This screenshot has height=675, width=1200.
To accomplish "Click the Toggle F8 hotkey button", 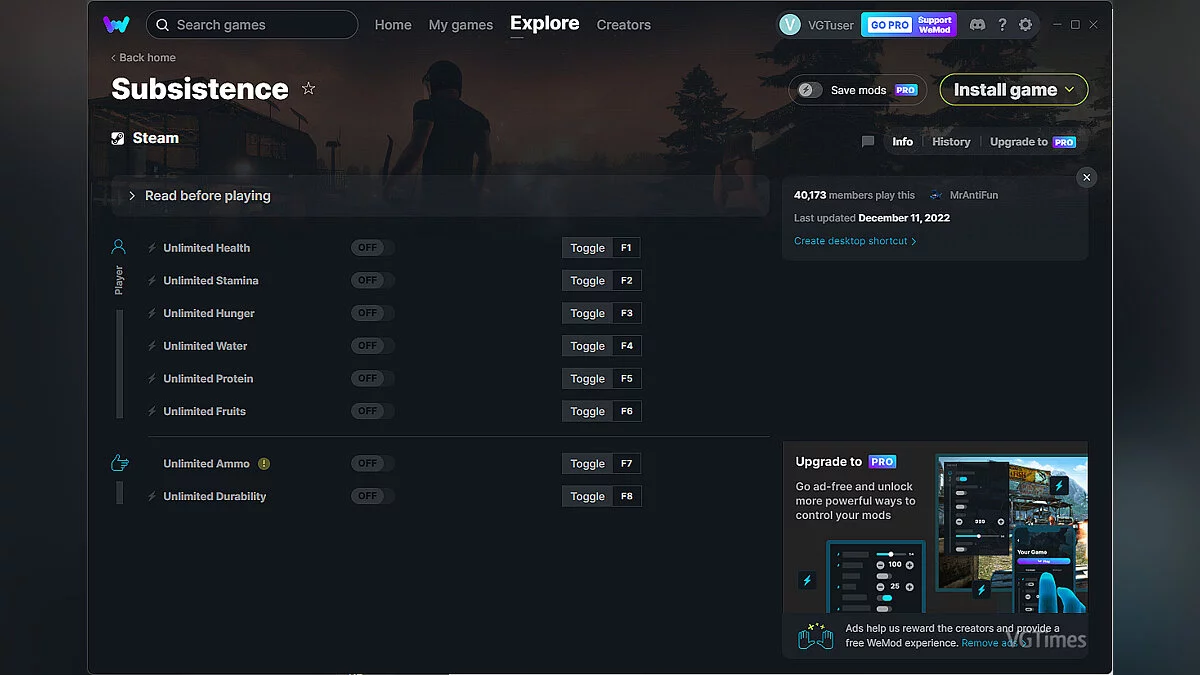I will (601, 496).
